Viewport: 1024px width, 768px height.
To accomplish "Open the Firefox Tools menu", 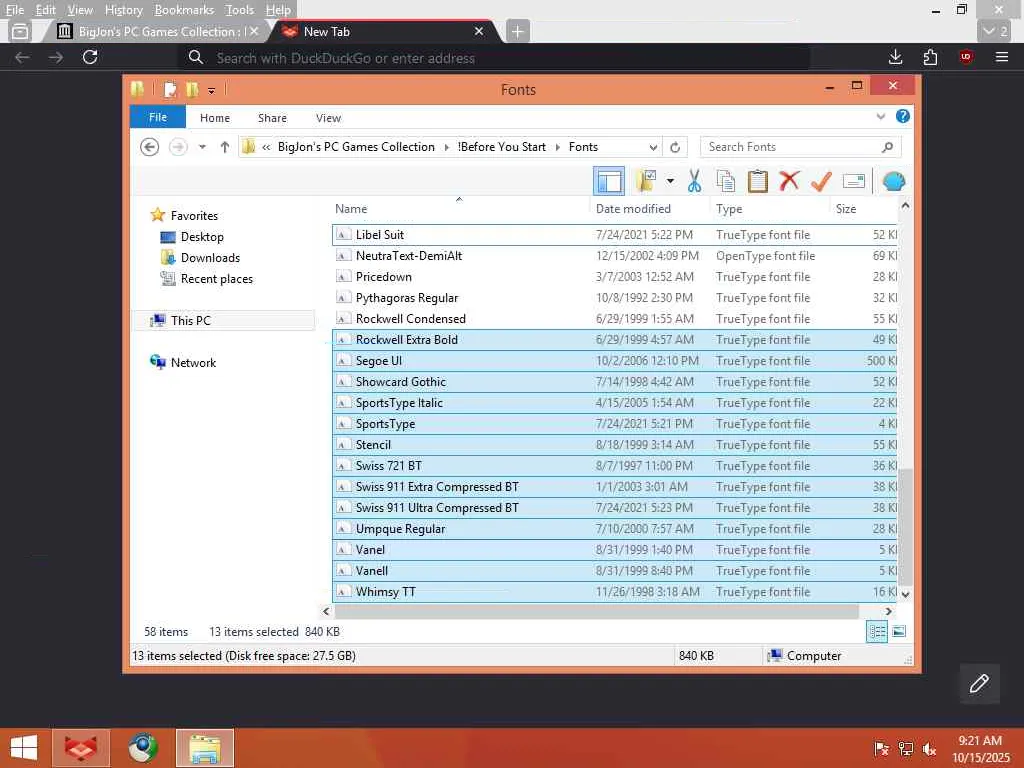I will [x=239, y=10].
